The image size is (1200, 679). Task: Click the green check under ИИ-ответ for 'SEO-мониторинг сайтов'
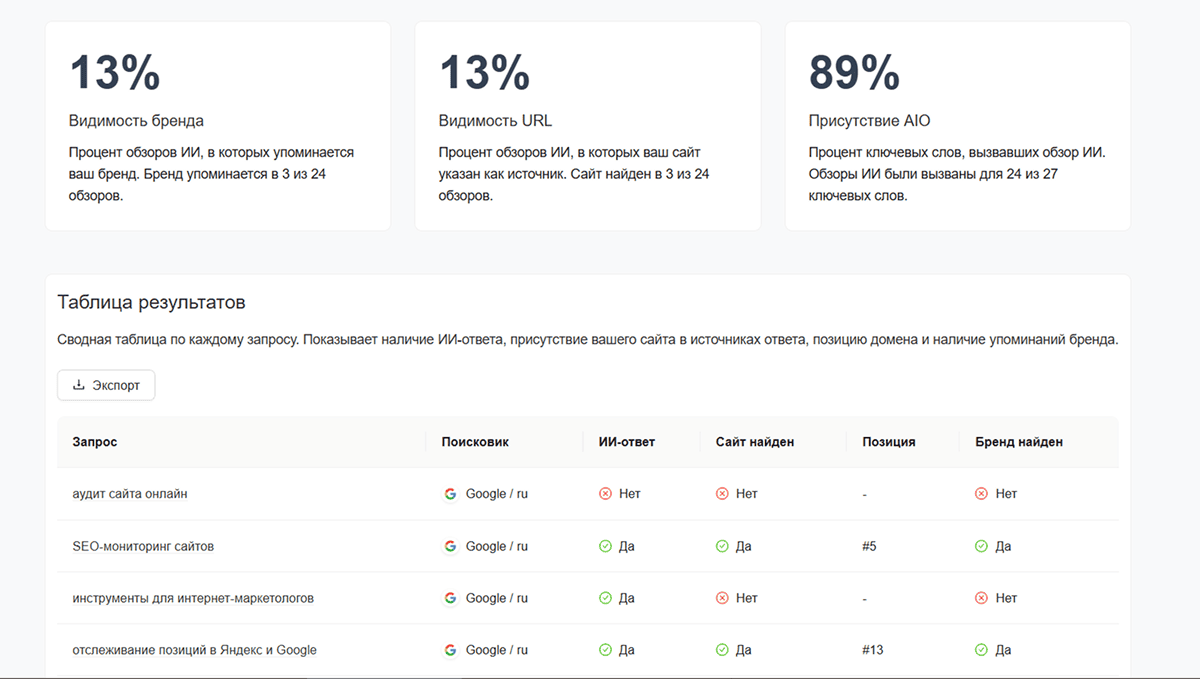click(606, 545)
